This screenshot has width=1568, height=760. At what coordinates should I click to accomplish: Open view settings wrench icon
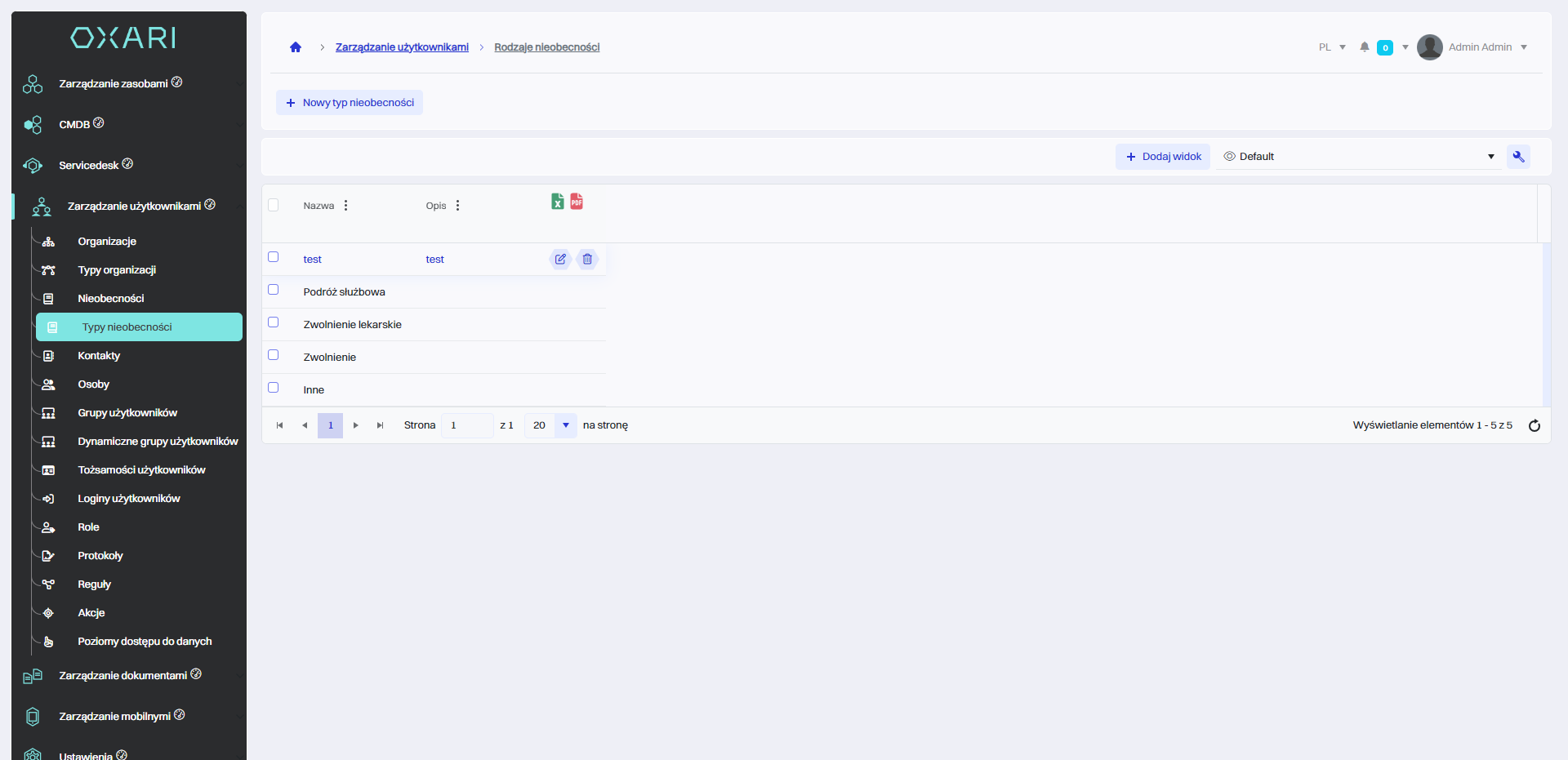pyautogui.click(x=1518, y=157)
